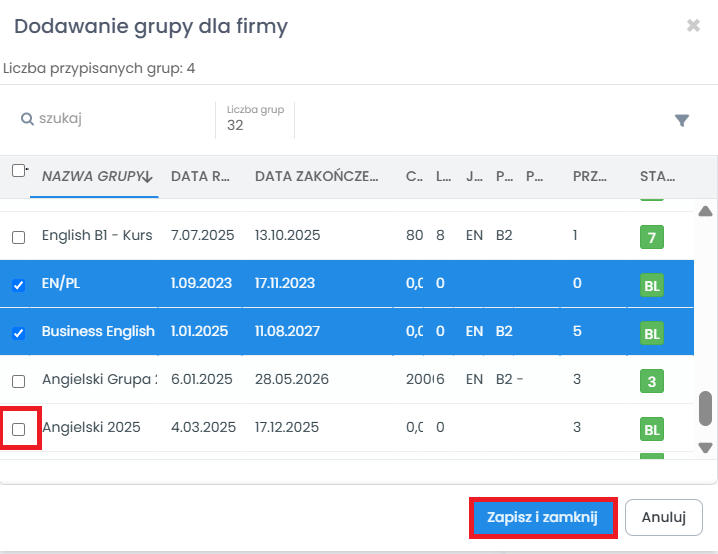This screenshot has height=554, width=718.
Task: Tick the Angielski 2025 checkbox
Action: (19, 429)
